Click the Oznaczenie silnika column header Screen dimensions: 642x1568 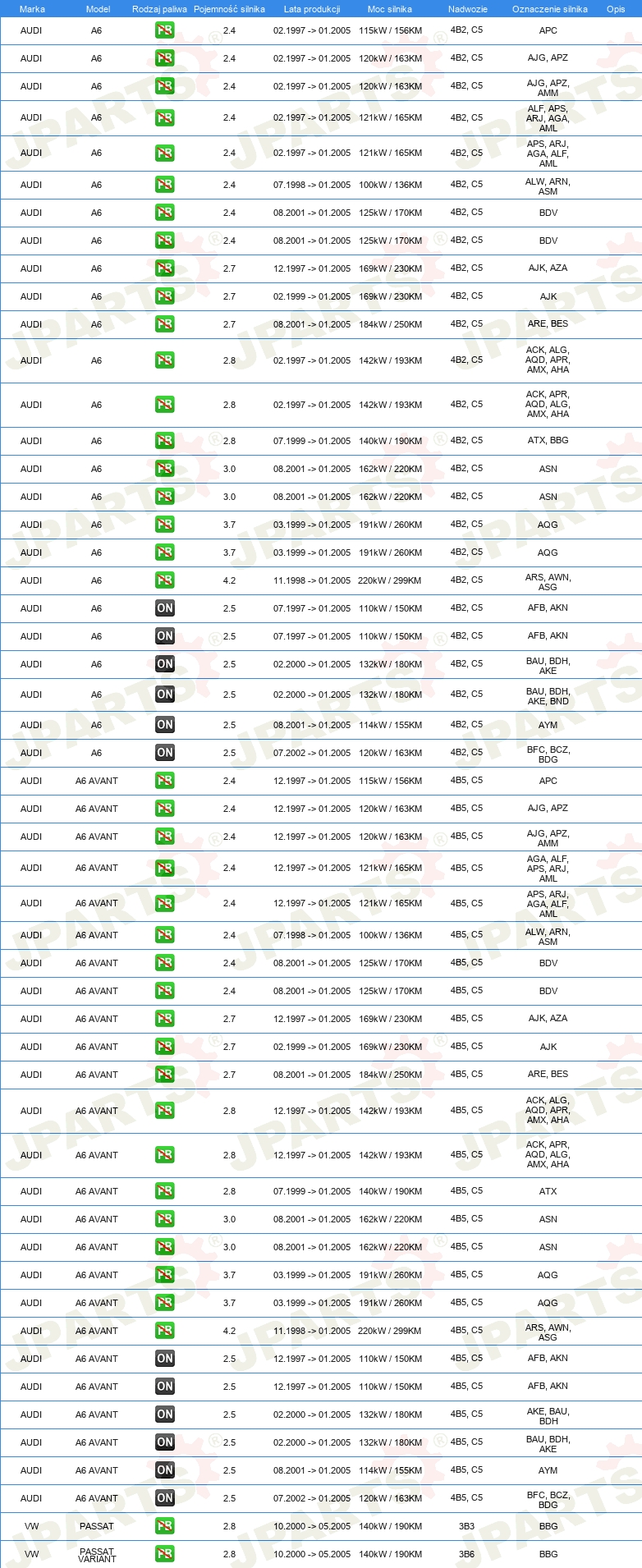(x=549, y=9)
